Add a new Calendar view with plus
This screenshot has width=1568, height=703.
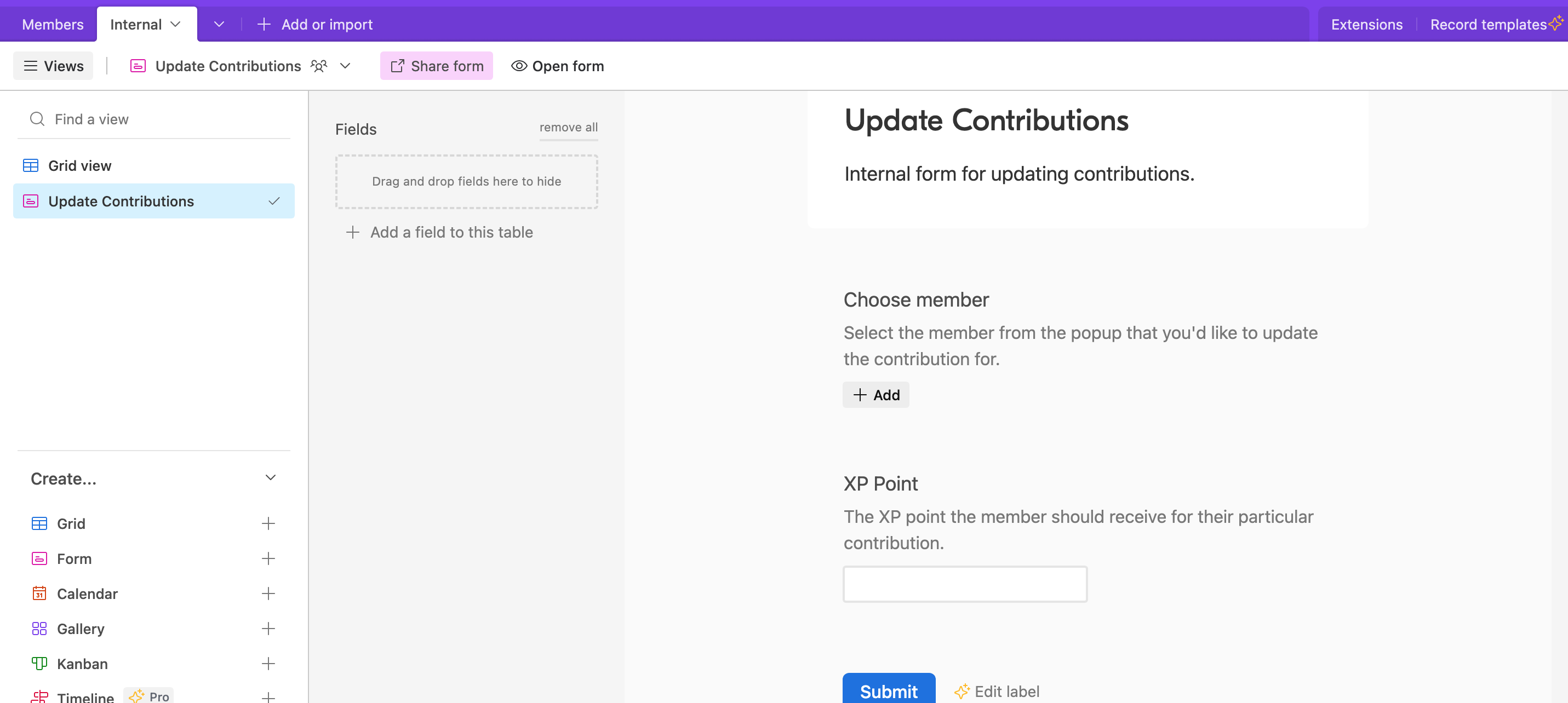pyautogui.click(x=268, y=593)
